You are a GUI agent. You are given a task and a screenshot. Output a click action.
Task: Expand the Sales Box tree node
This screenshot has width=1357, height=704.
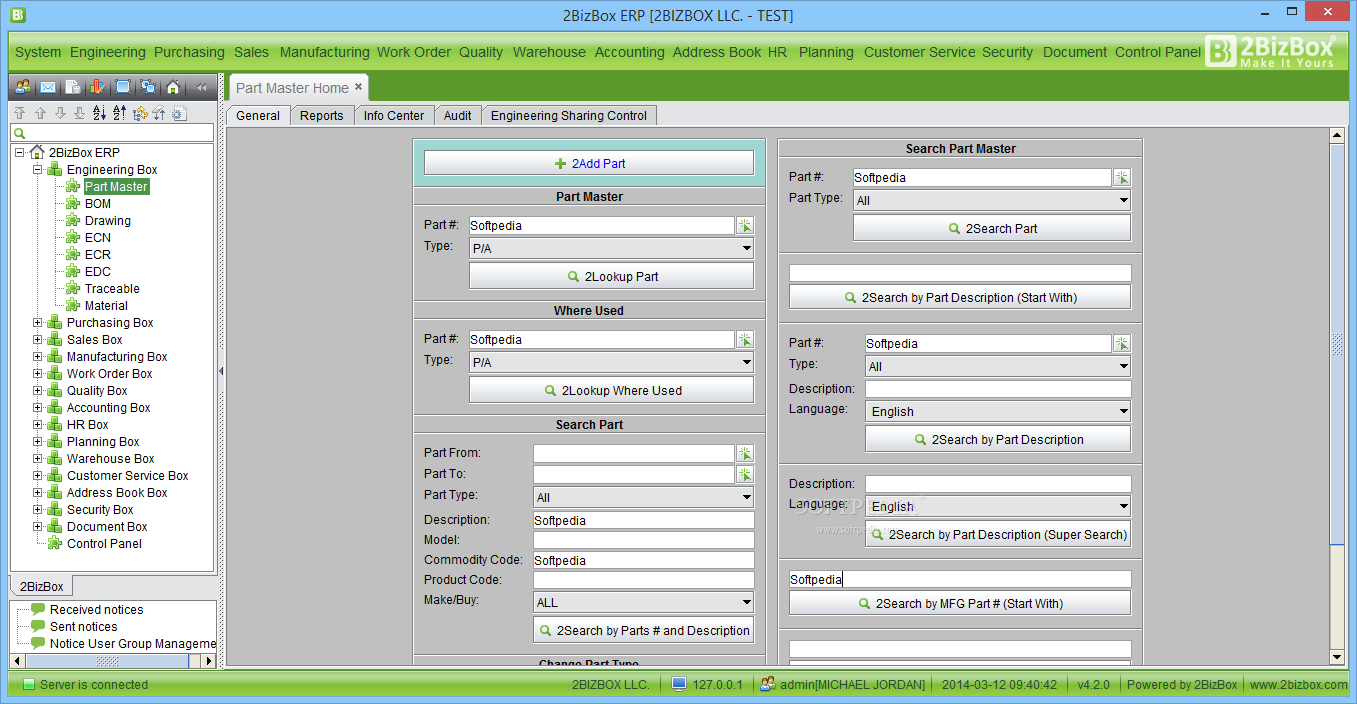click(38, 340)
